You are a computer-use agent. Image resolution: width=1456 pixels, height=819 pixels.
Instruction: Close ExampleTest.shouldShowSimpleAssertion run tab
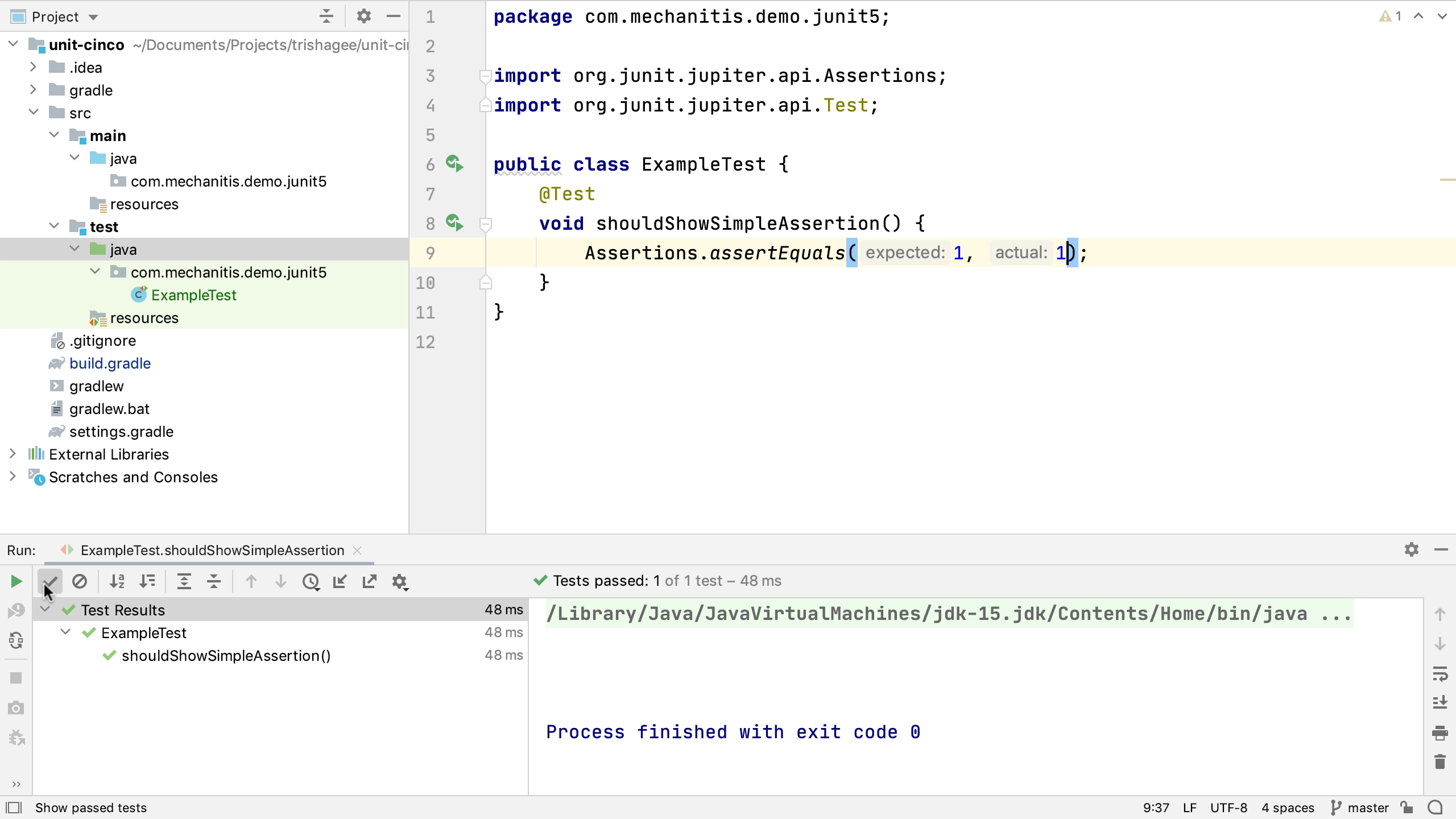(x=357, y=551)
